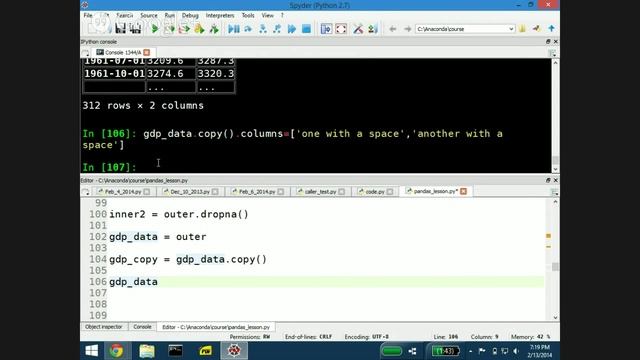Click the Save file toolbar icon
640x360 pixels.
pyautogui.click(x=120, y=29)
